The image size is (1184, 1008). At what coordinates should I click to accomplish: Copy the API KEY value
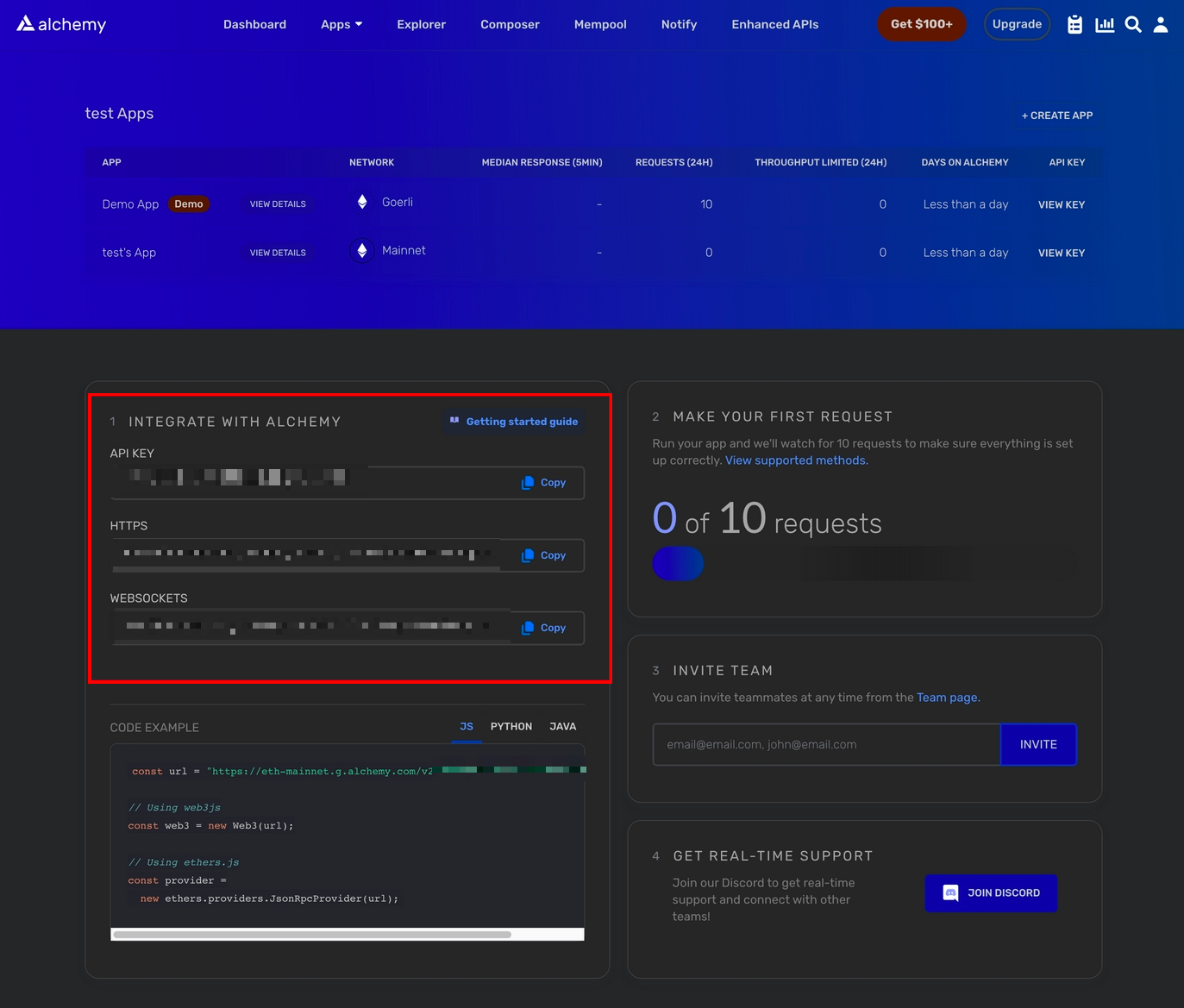[x=543, y=483]
